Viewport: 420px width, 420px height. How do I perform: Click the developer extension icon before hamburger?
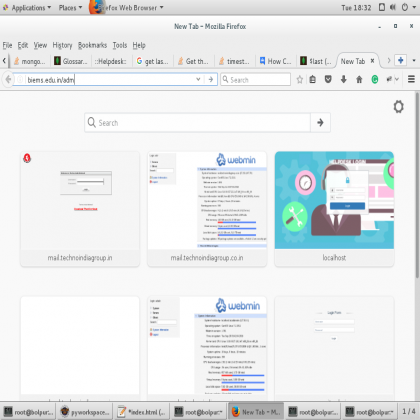pyautogui.click(x=389, y=79)
